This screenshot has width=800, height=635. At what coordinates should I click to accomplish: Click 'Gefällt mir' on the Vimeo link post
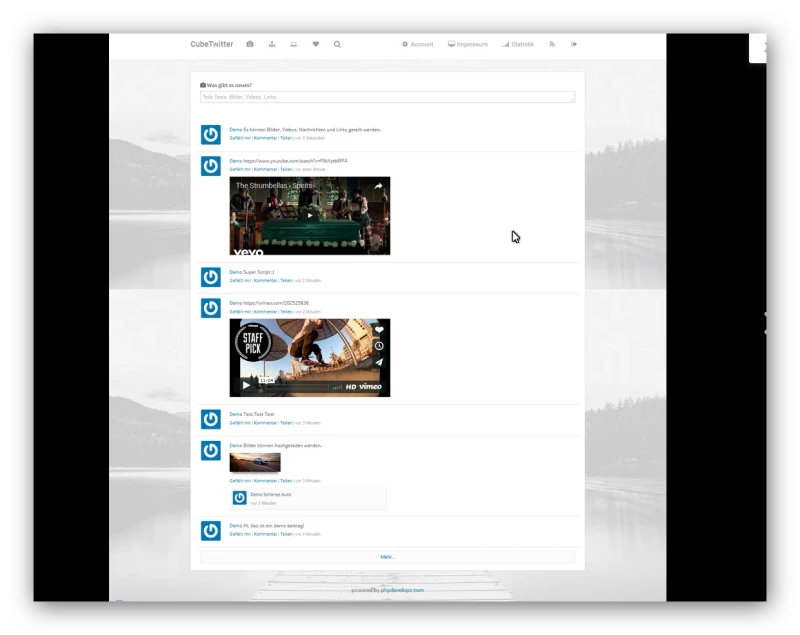[240, 312]
